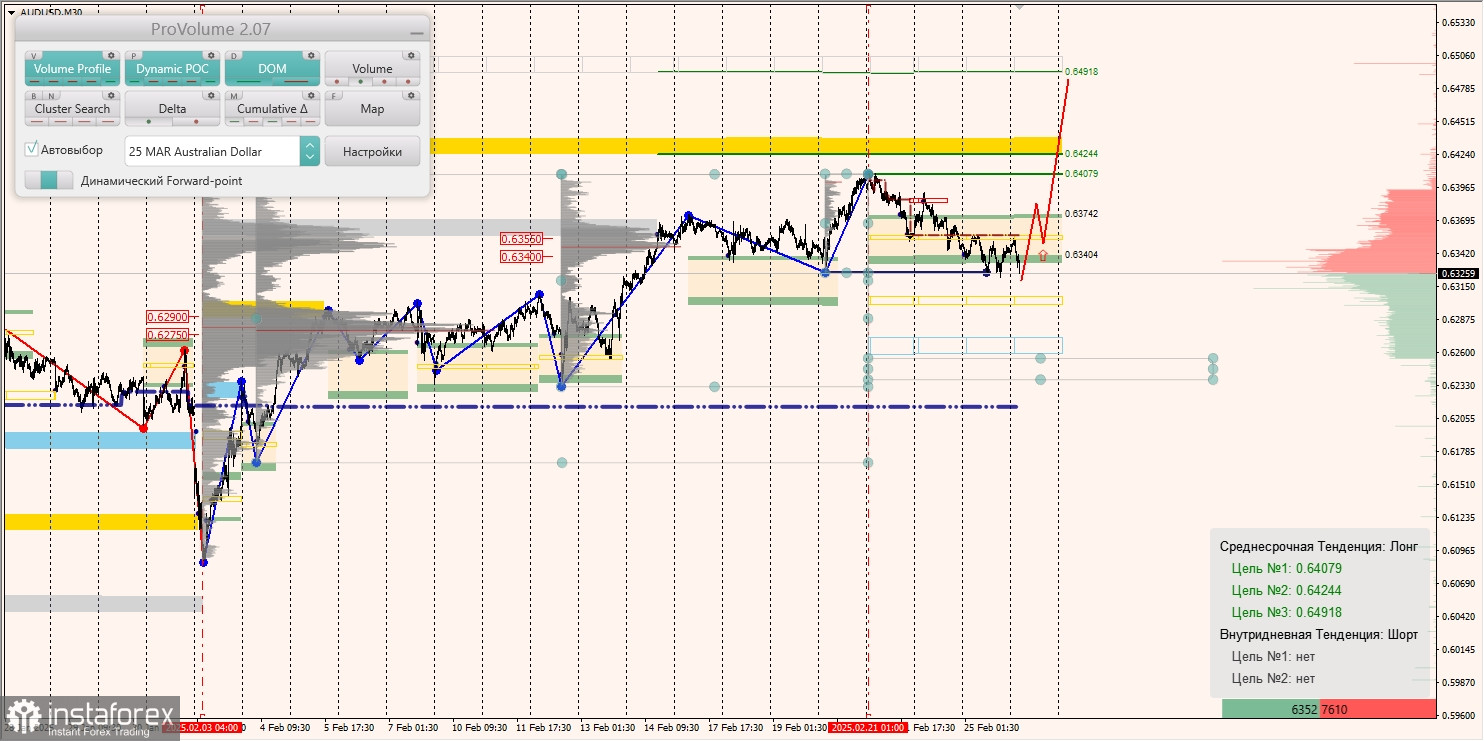Toggle the red dot under Delta

point(196,121)
